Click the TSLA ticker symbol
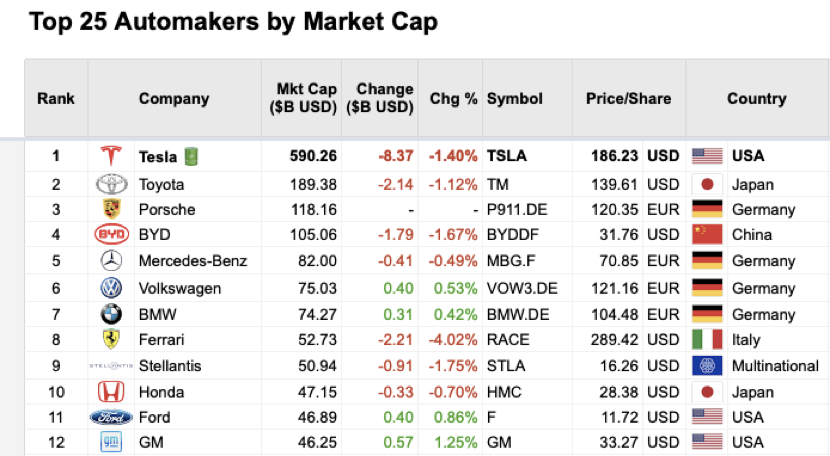 click(507, 156)
